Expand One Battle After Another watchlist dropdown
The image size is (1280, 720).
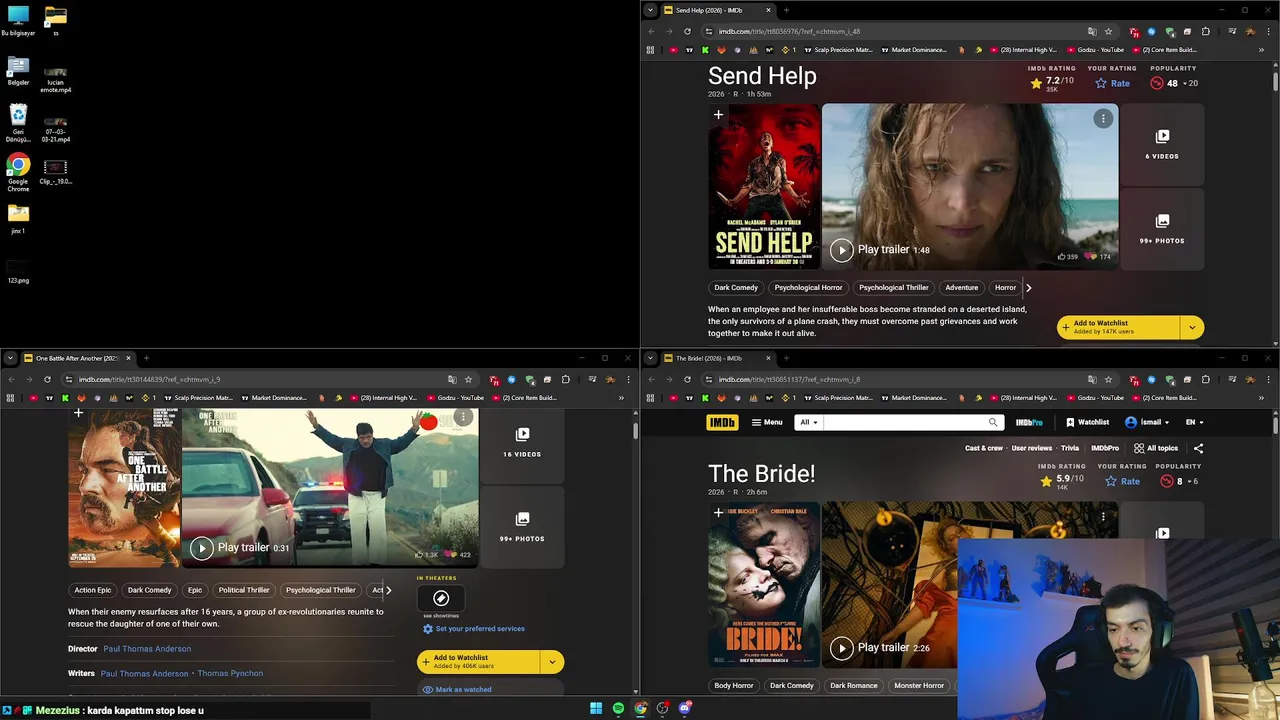tap(552, 661)
